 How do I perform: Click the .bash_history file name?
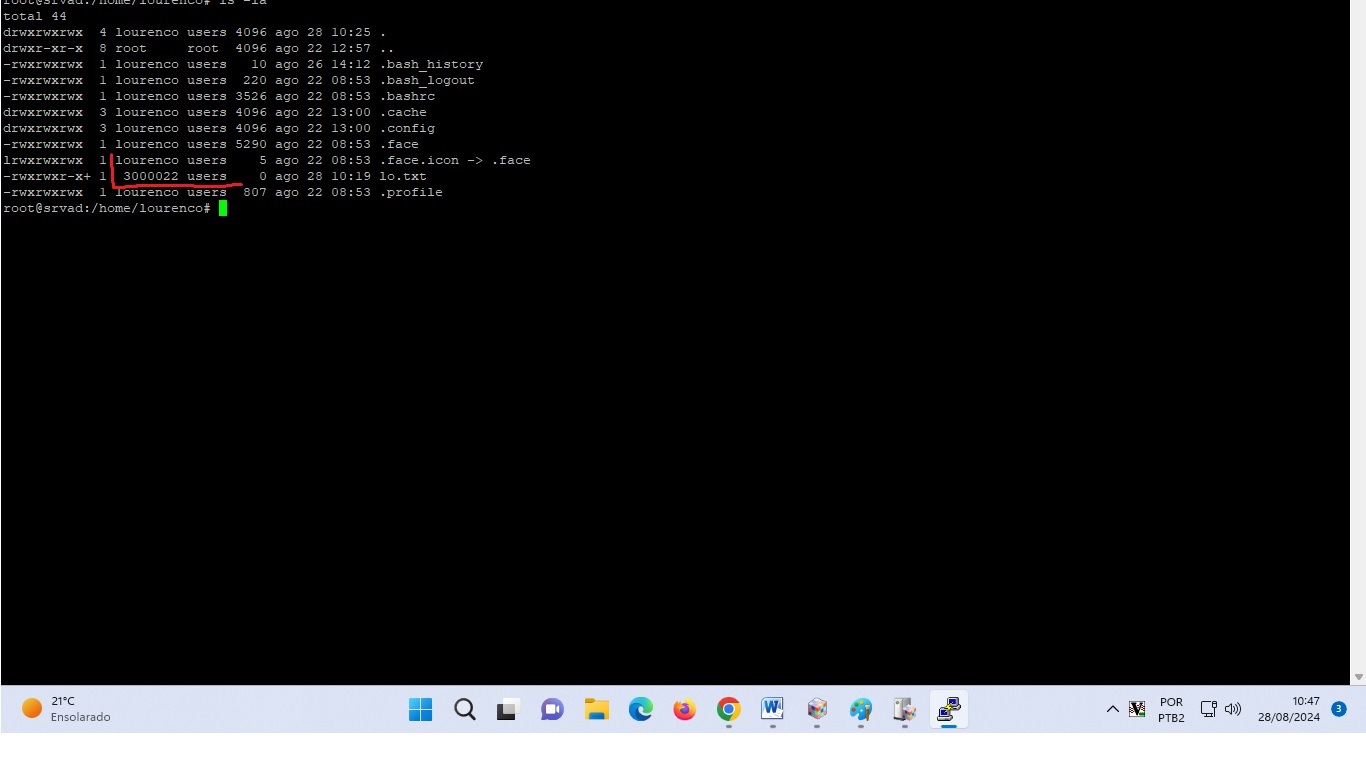(431, 64)
